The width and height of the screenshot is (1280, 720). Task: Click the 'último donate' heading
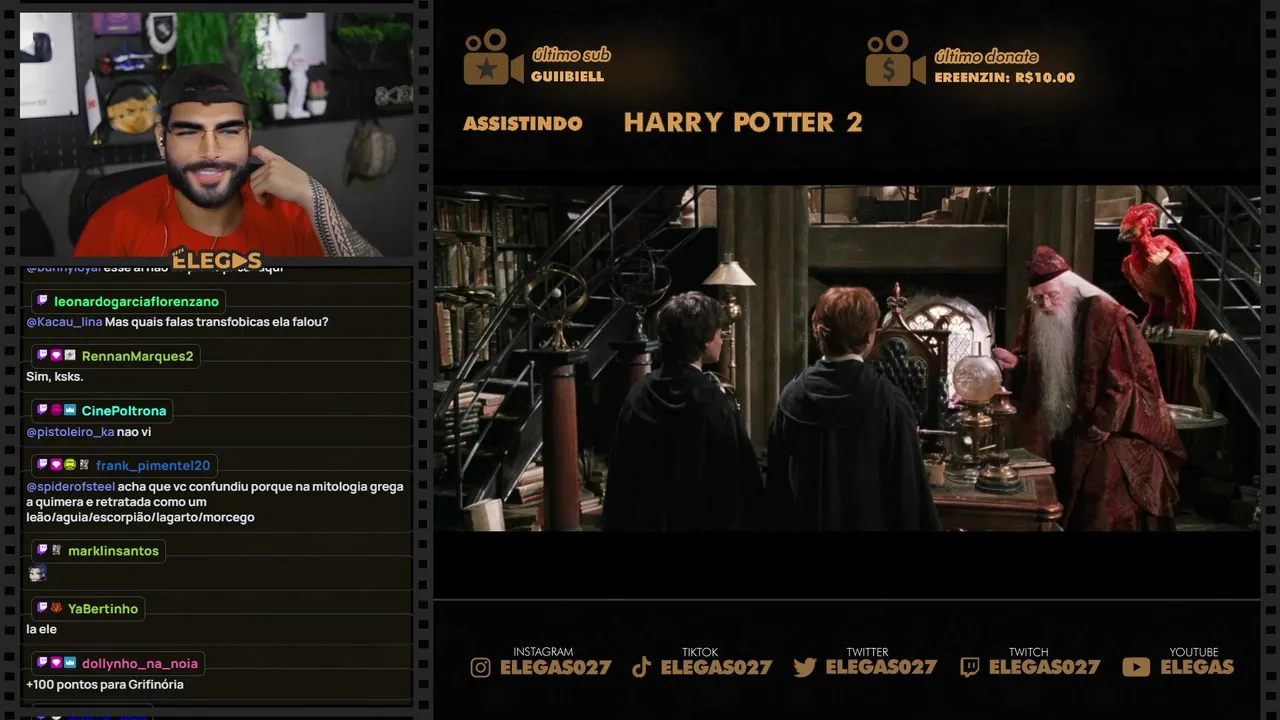pyautogui.click(x=986, y=56)
